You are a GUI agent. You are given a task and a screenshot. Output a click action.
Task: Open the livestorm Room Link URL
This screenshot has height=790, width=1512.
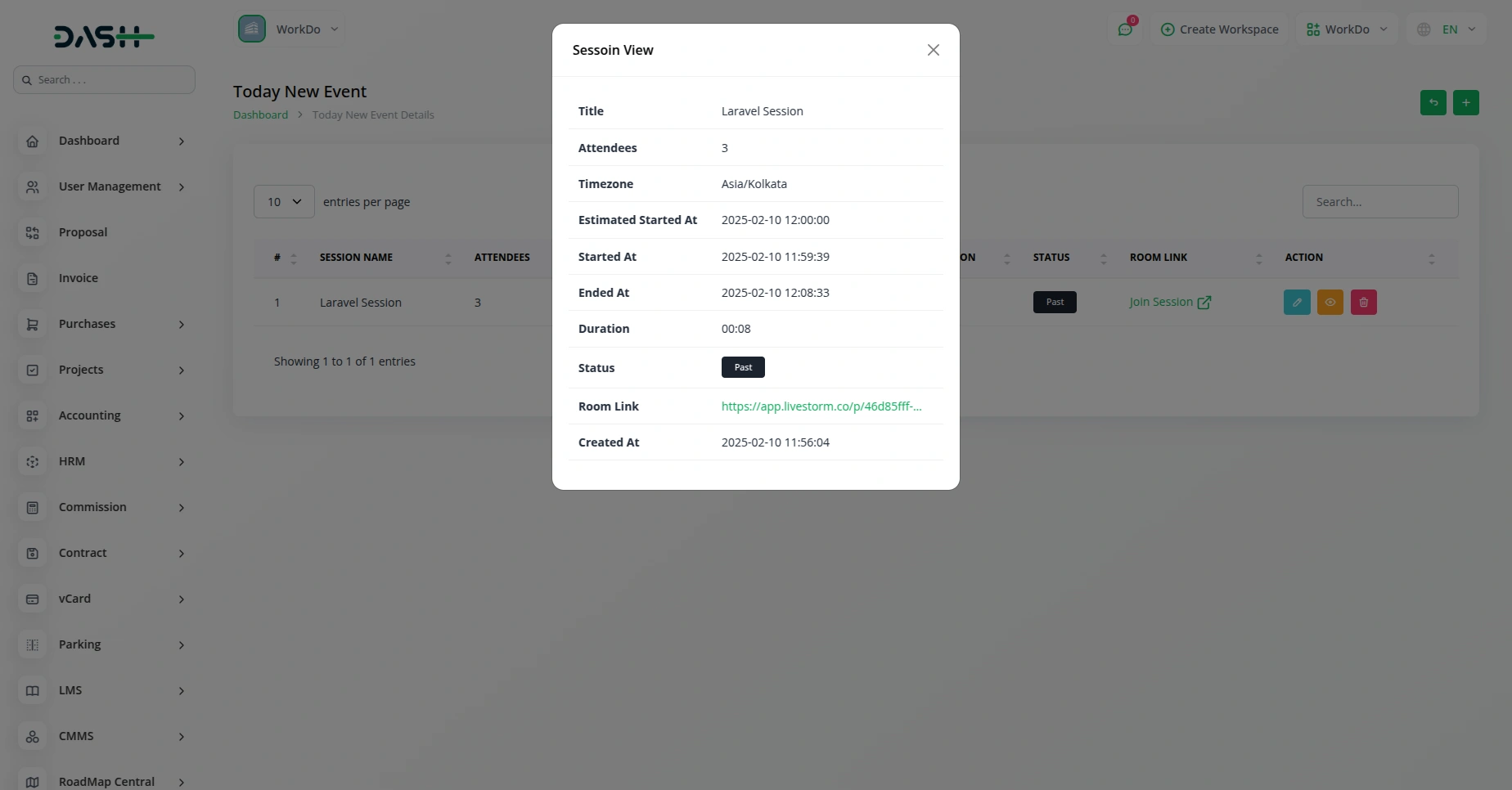pyautogui.click(x=821, y=406)
